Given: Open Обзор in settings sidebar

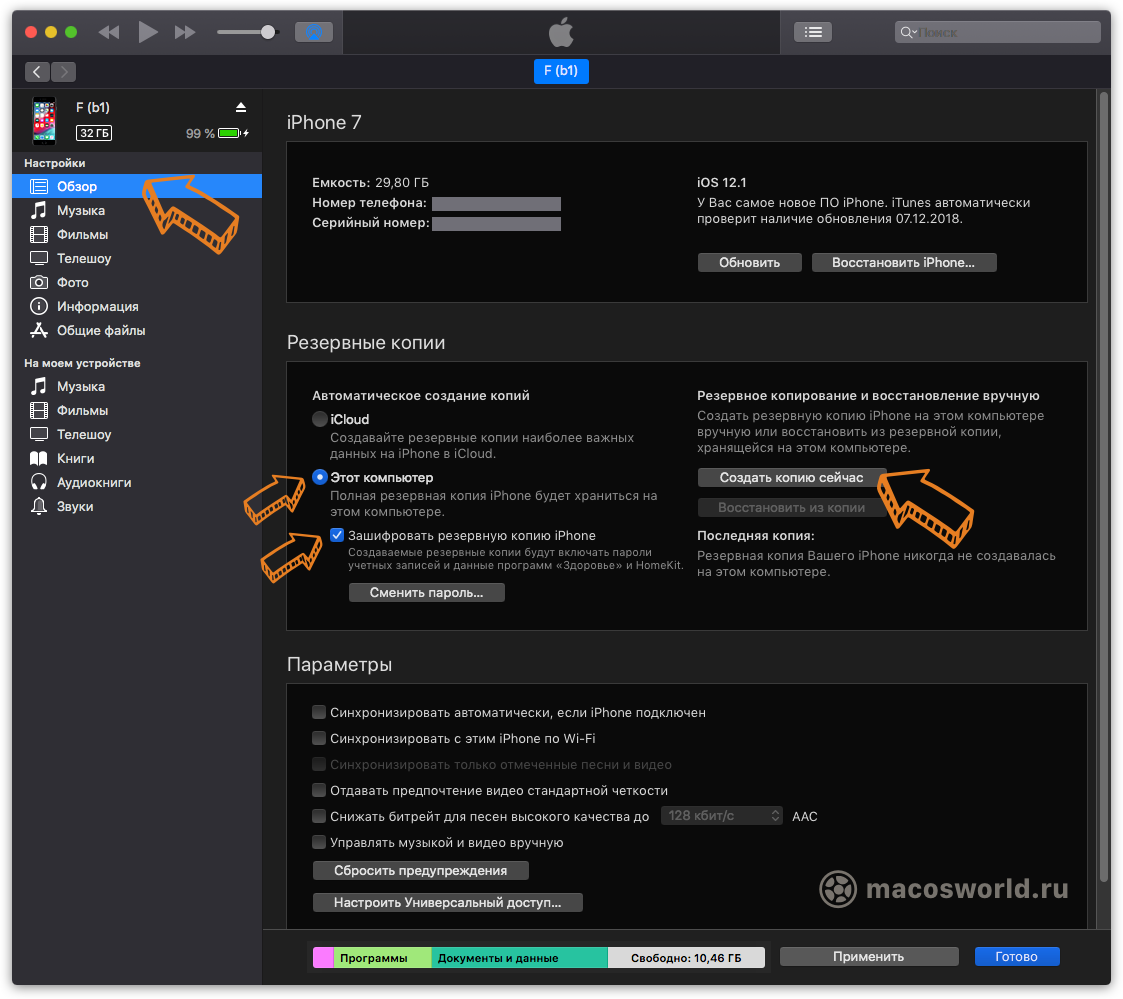Looking at the screenshot, I should 137,186.
